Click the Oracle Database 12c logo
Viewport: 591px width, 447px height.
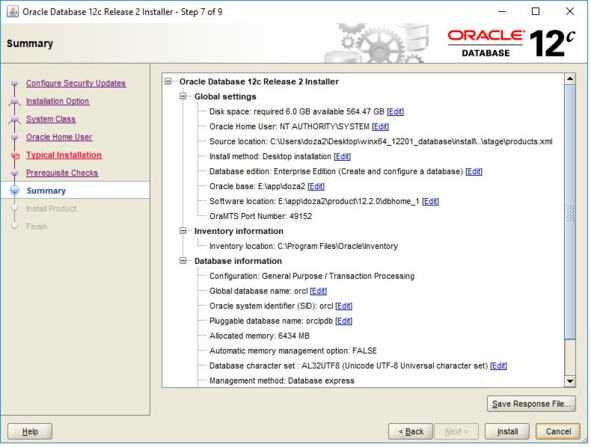tap(511, 43)
